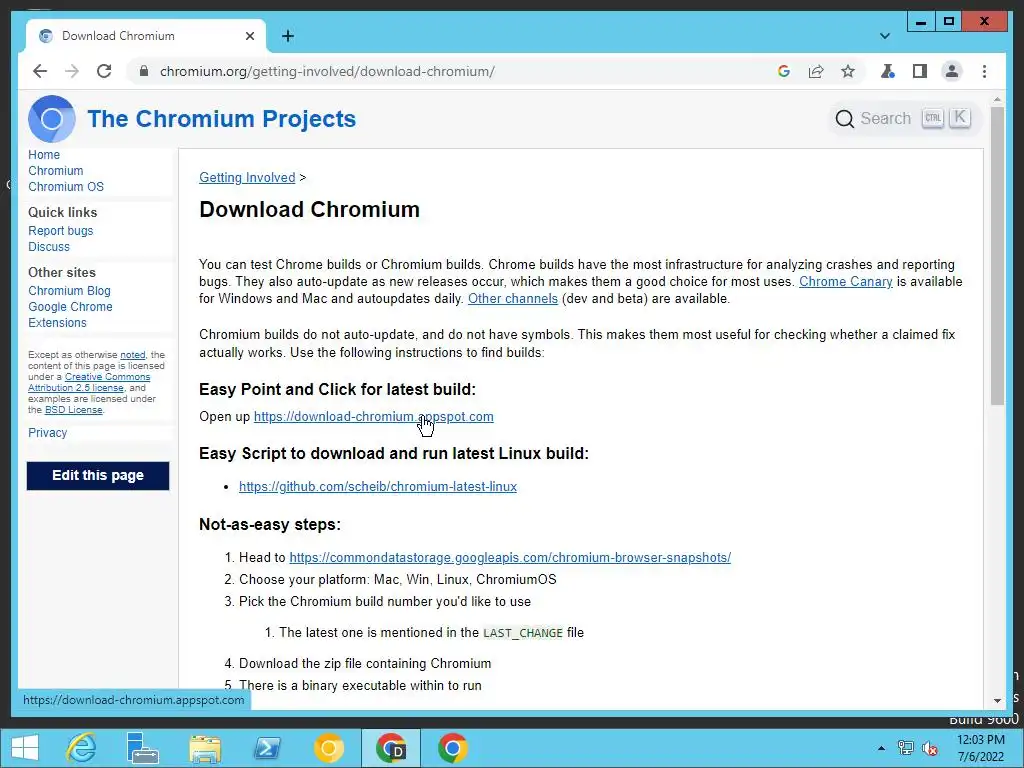The image size is (1024, 768).
Task: Go back to the previous page
Action: point(40,71)
